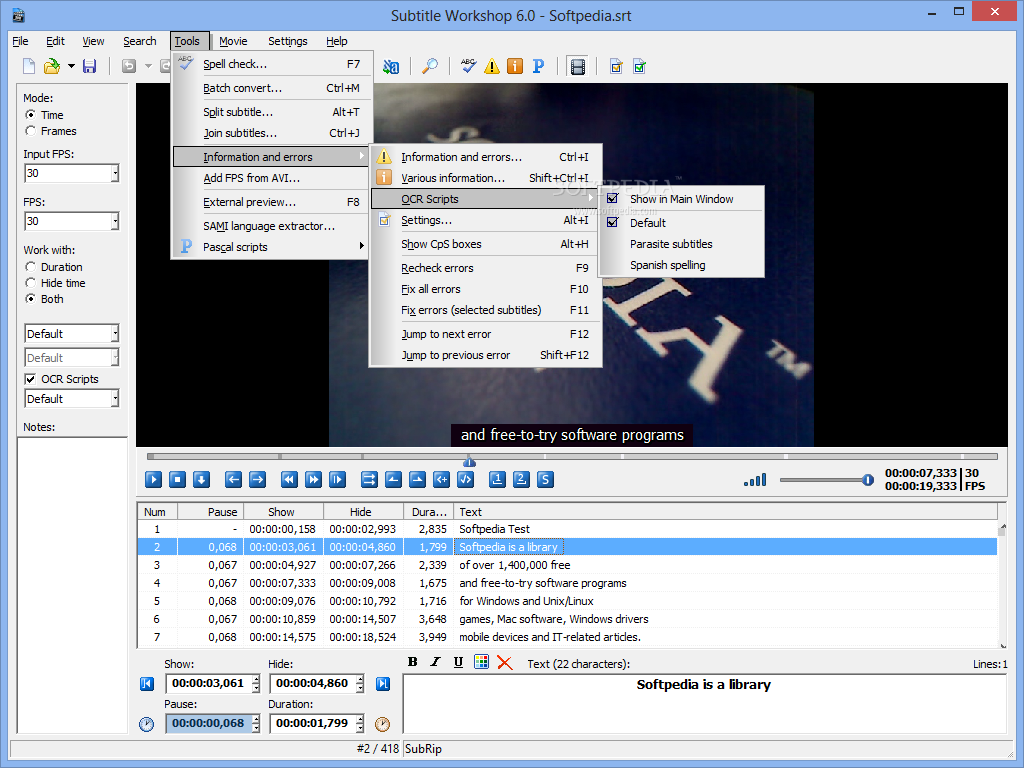Click the clock icon beside Pause field
The width and height of the screenshot is (1024, 768).
[x=146, y=724]
